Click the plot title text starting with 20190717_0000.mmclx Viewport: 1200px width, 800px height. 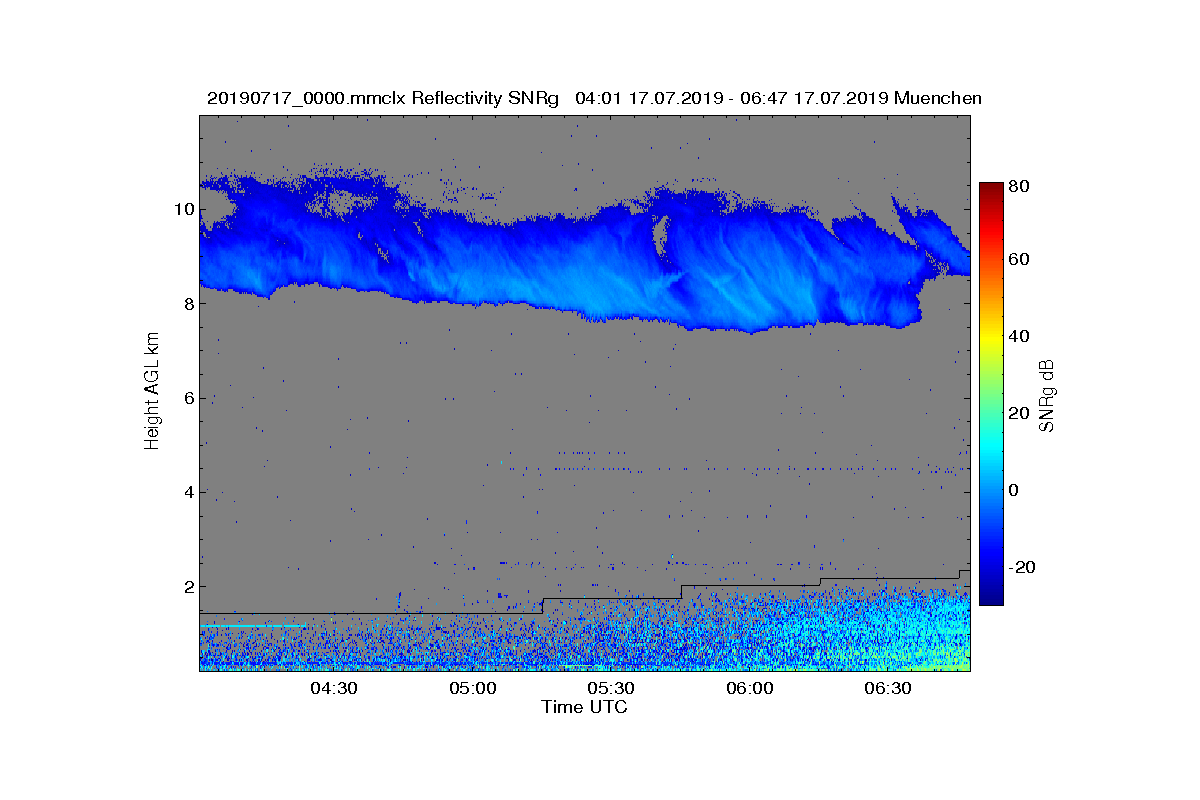[x=594, y=98]
